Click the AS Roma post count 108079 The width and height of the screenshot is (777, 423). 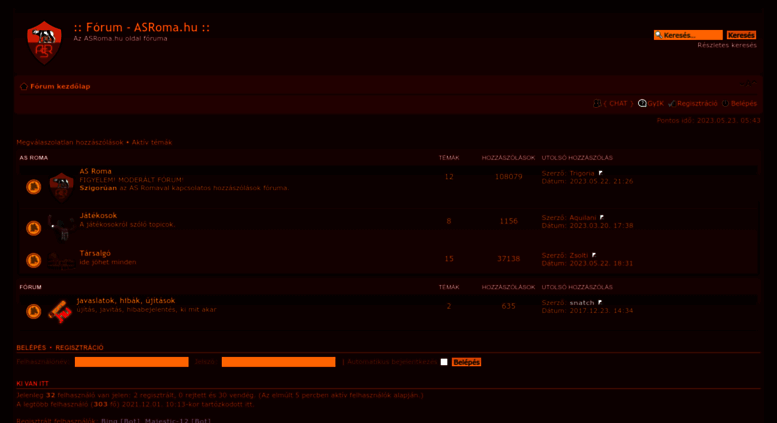click(x=508, y=177)
